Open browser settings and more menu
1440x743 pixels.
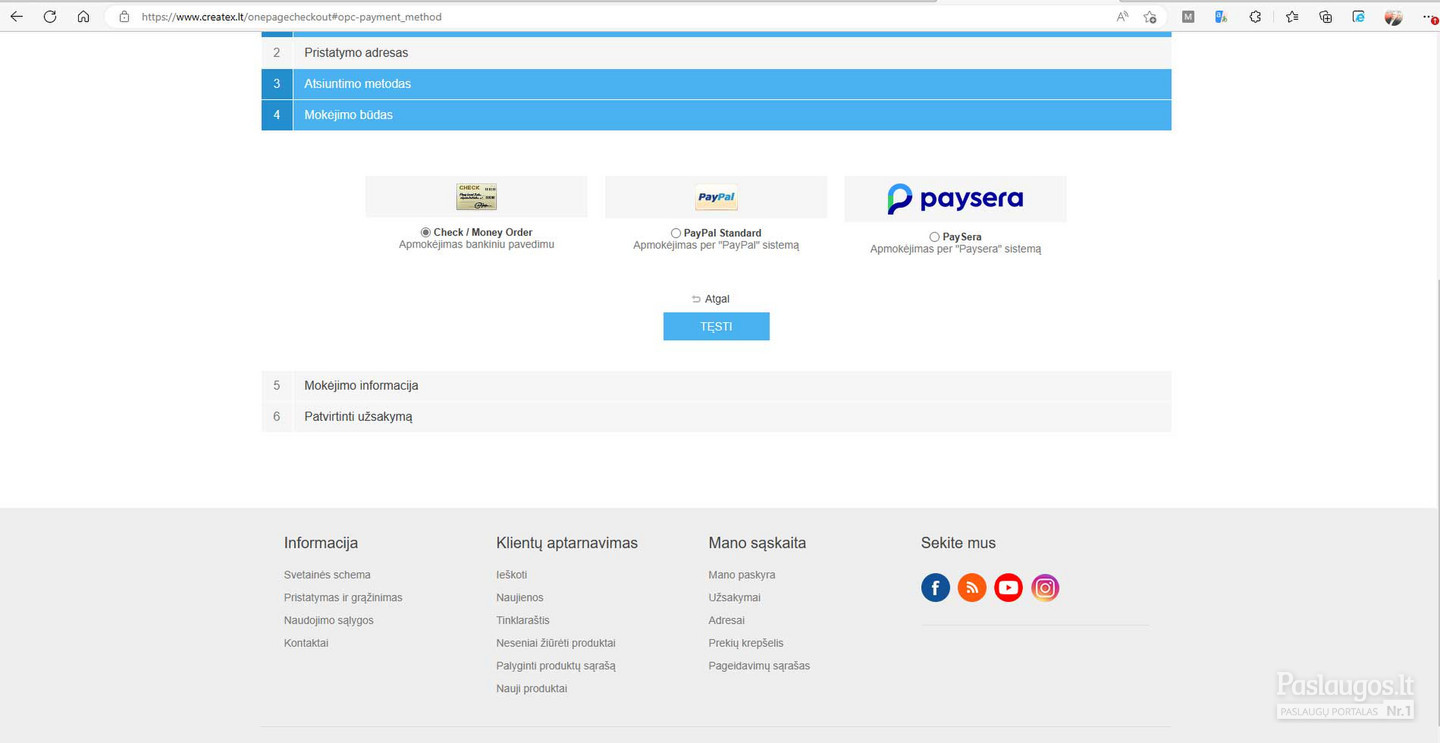[1429, 17]
